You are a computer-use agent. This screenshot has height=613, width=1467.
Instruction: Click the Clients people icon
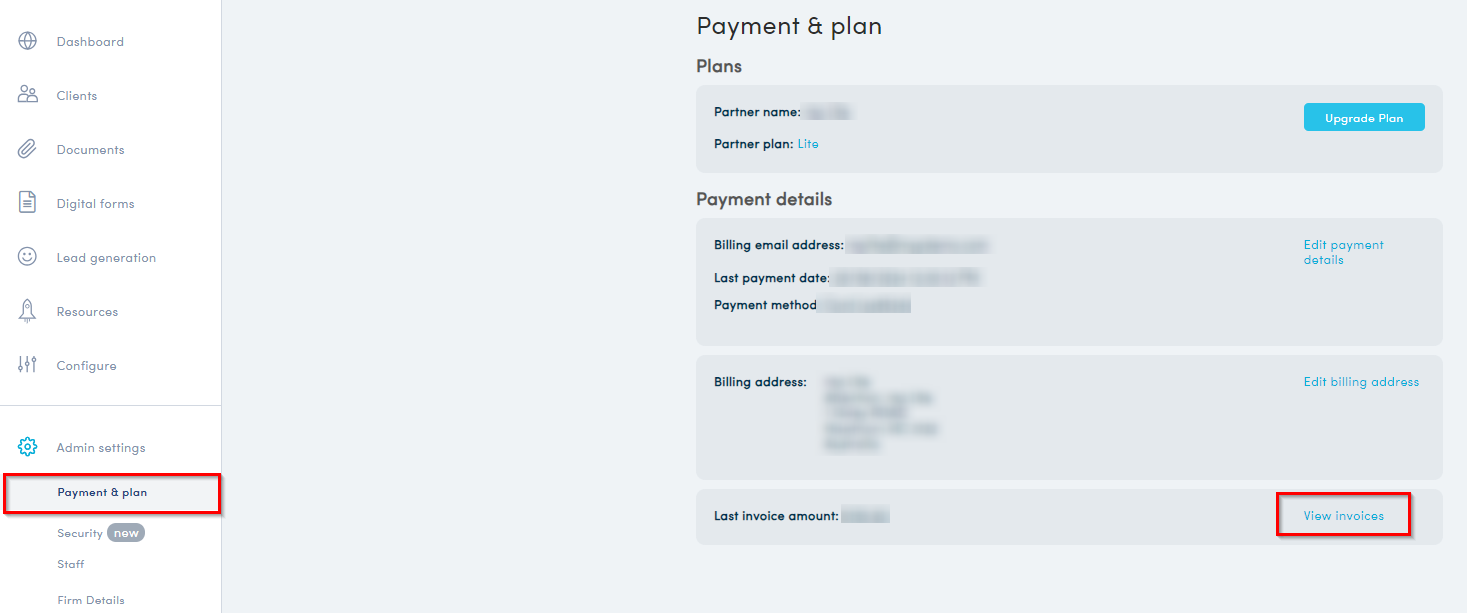click(28, 96)
